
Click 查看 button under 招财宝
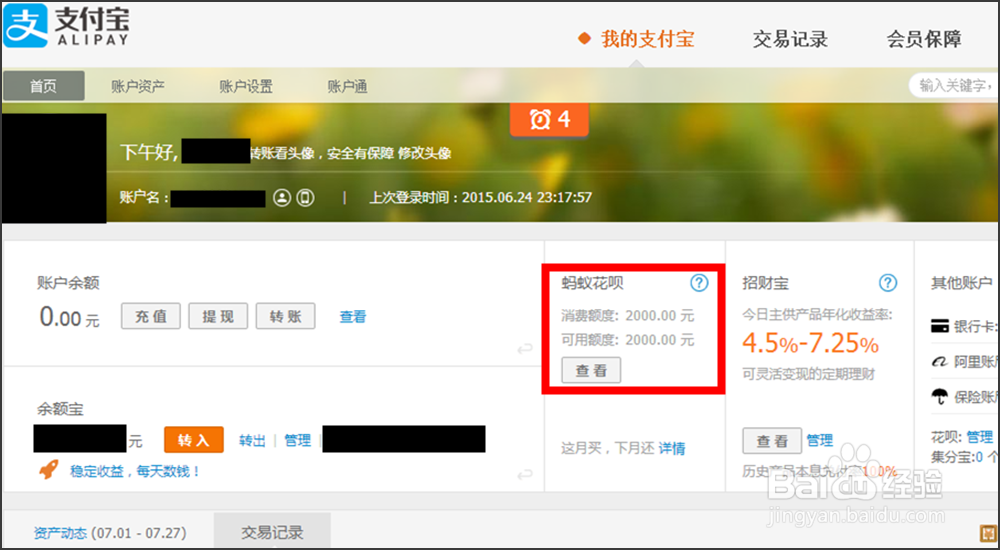(x=772, y=440)
